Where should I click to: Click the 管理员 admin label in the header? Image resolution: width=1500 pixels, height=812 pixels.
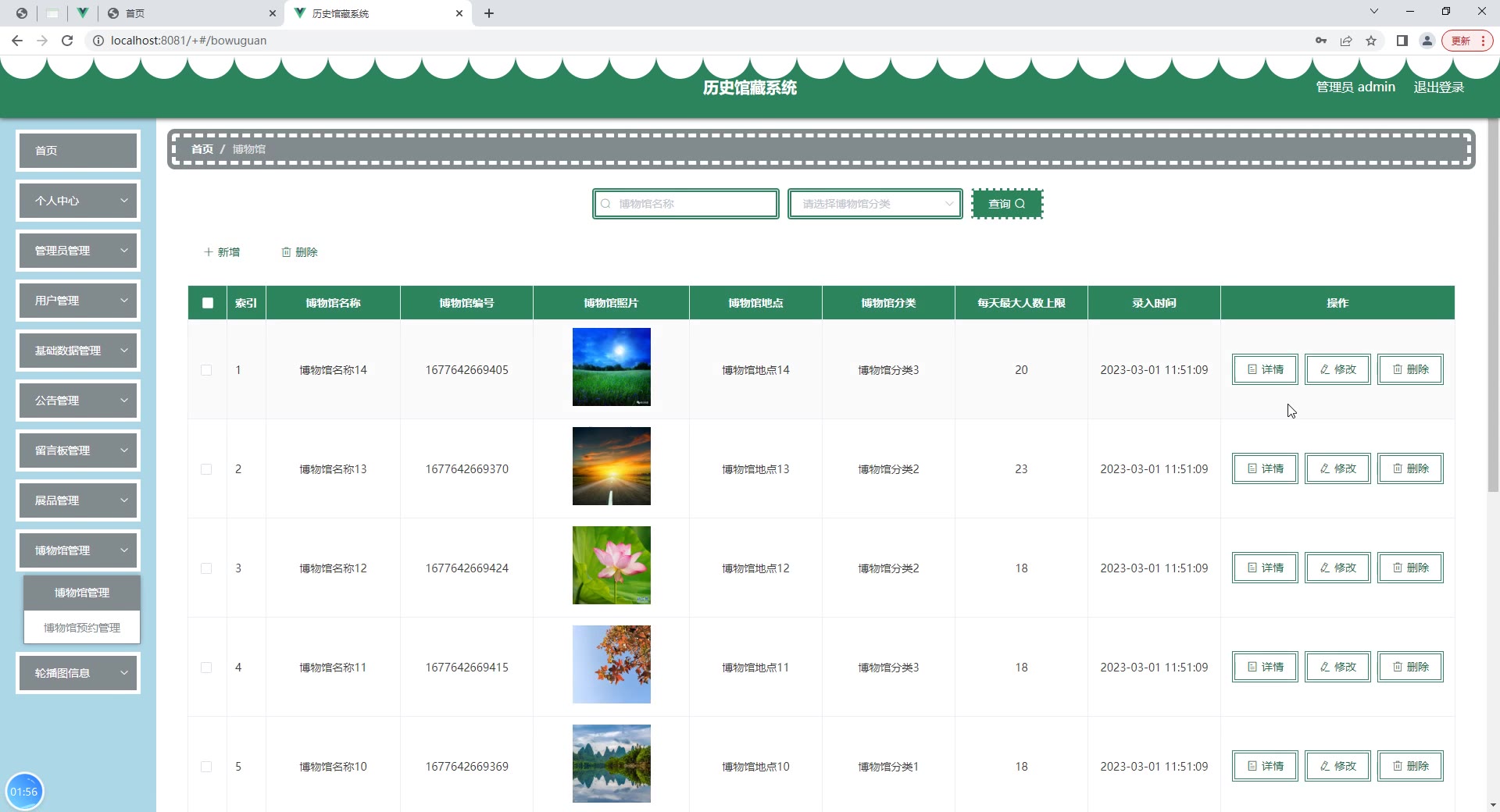point(1355,87)
